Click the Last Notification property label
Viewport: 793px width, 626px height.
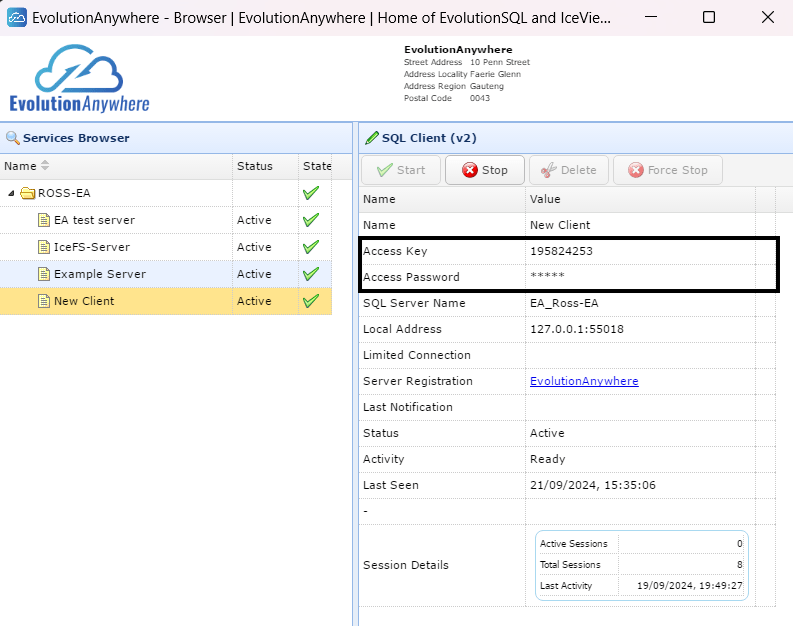tap(408, 407)
